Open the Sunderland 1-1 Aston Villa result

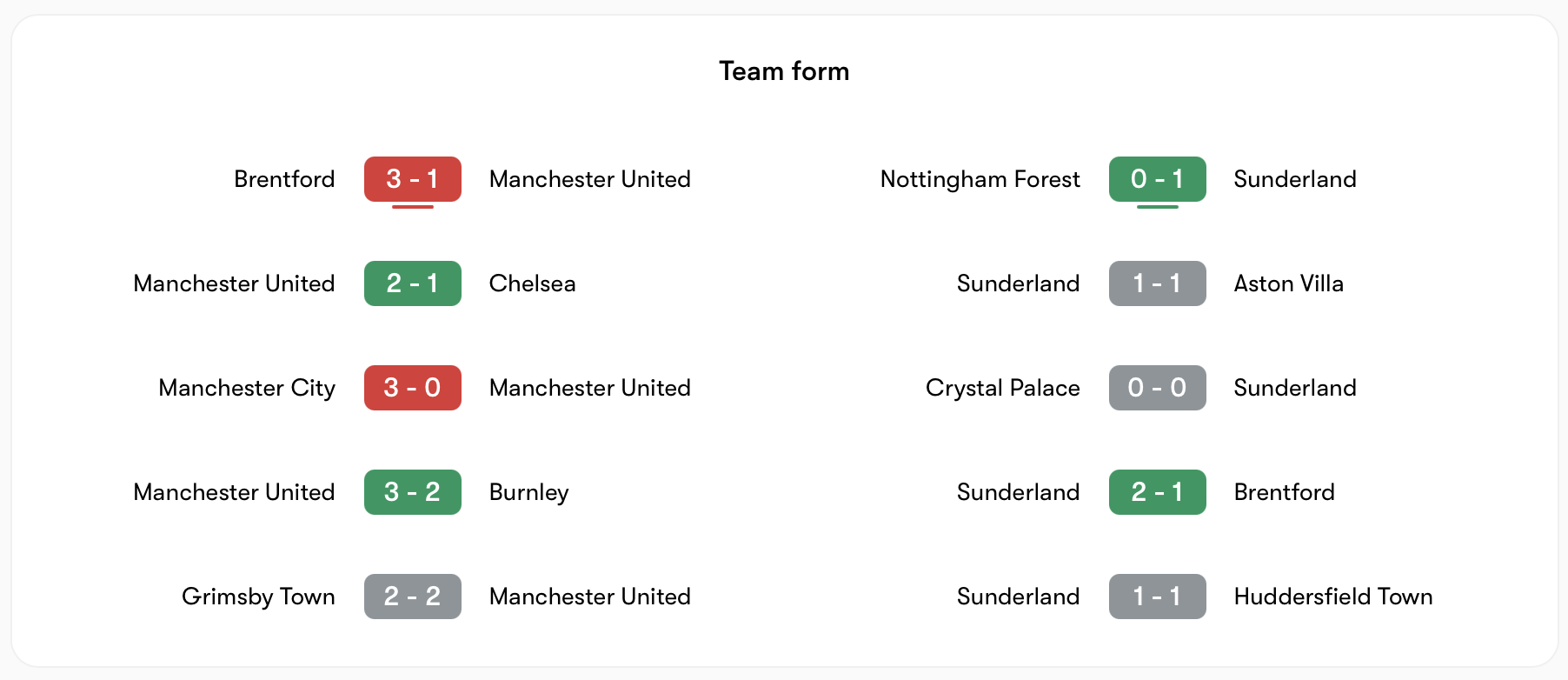[1157, 283]
